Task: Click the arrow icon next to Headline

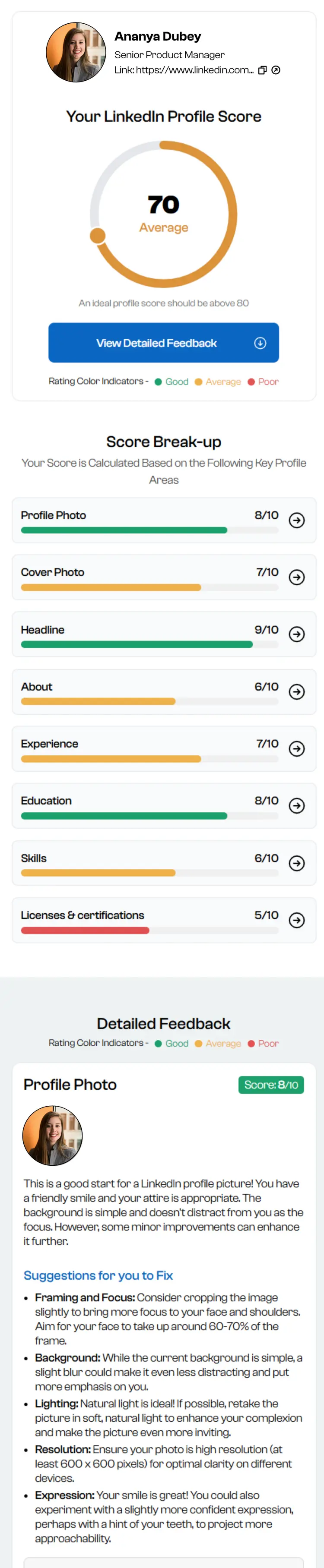Action: [x=297, y=634]
